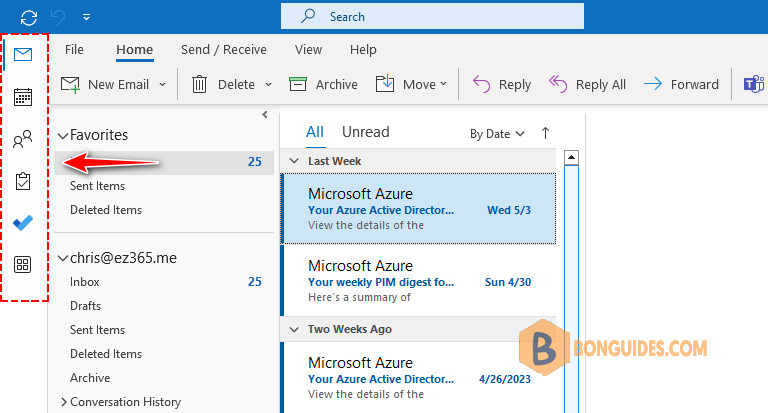Screen dimensions: 768x413
Task: Click Send/Receive sync icon in title bar
Action: pos(29,18)
